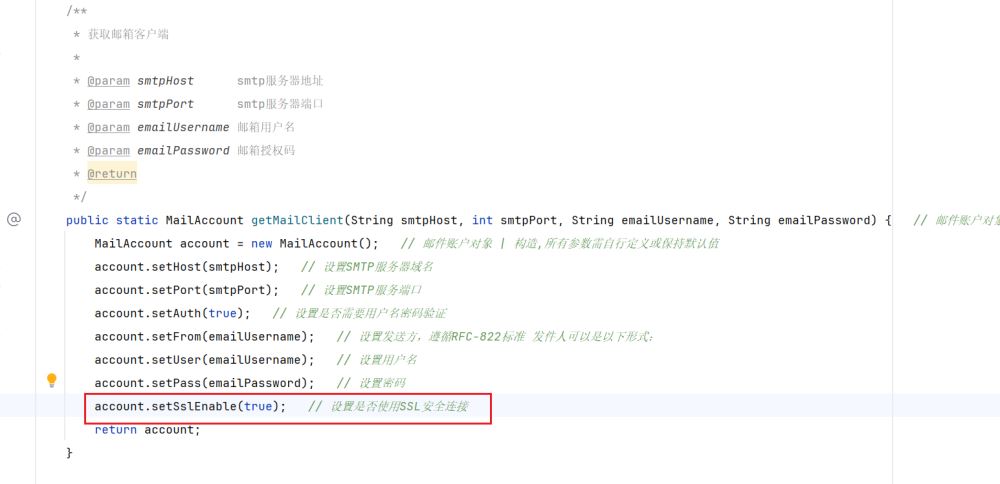The width and height of the screenshot is (1000, 484).
Task: Click the comment 设置SMTP服务器域名
Action: pyautogui.click(x=367, y=267)
